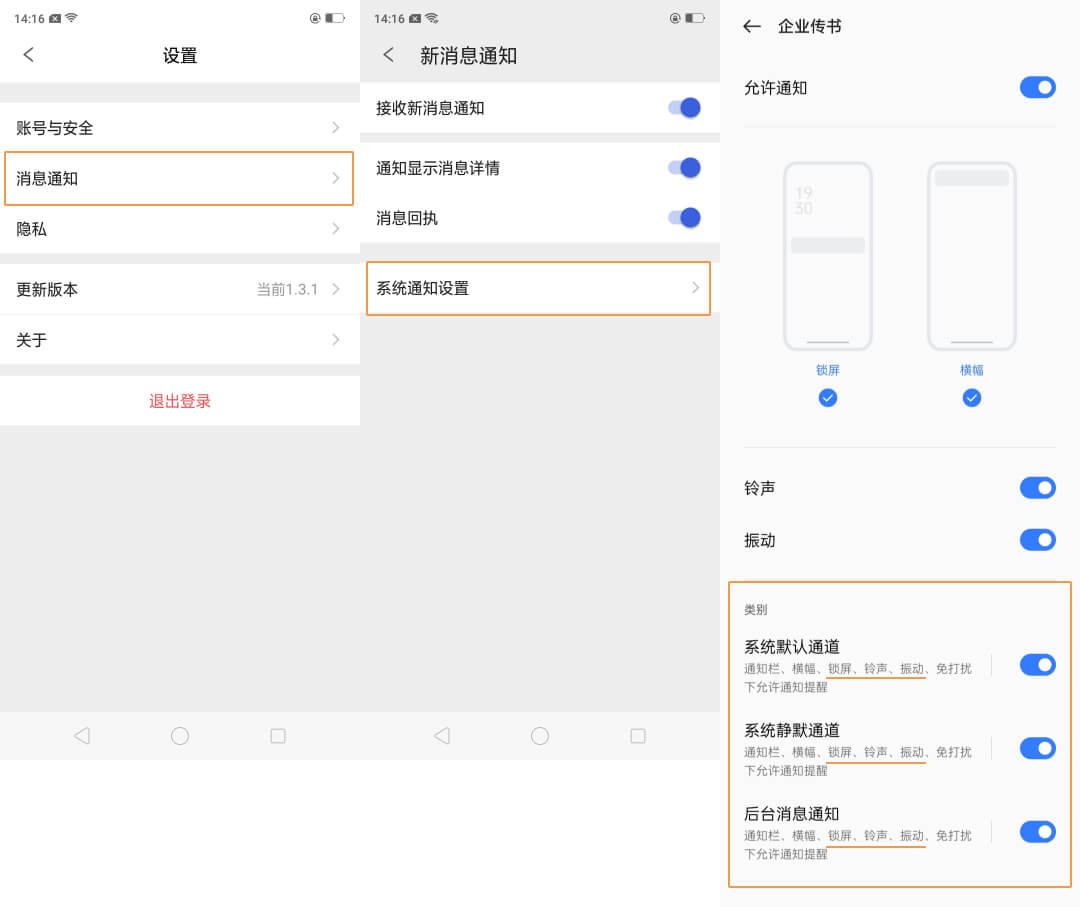Tap back arrow on 设置 screen
This screenshot has width=1080, height=907.
[x=28, y=55]
